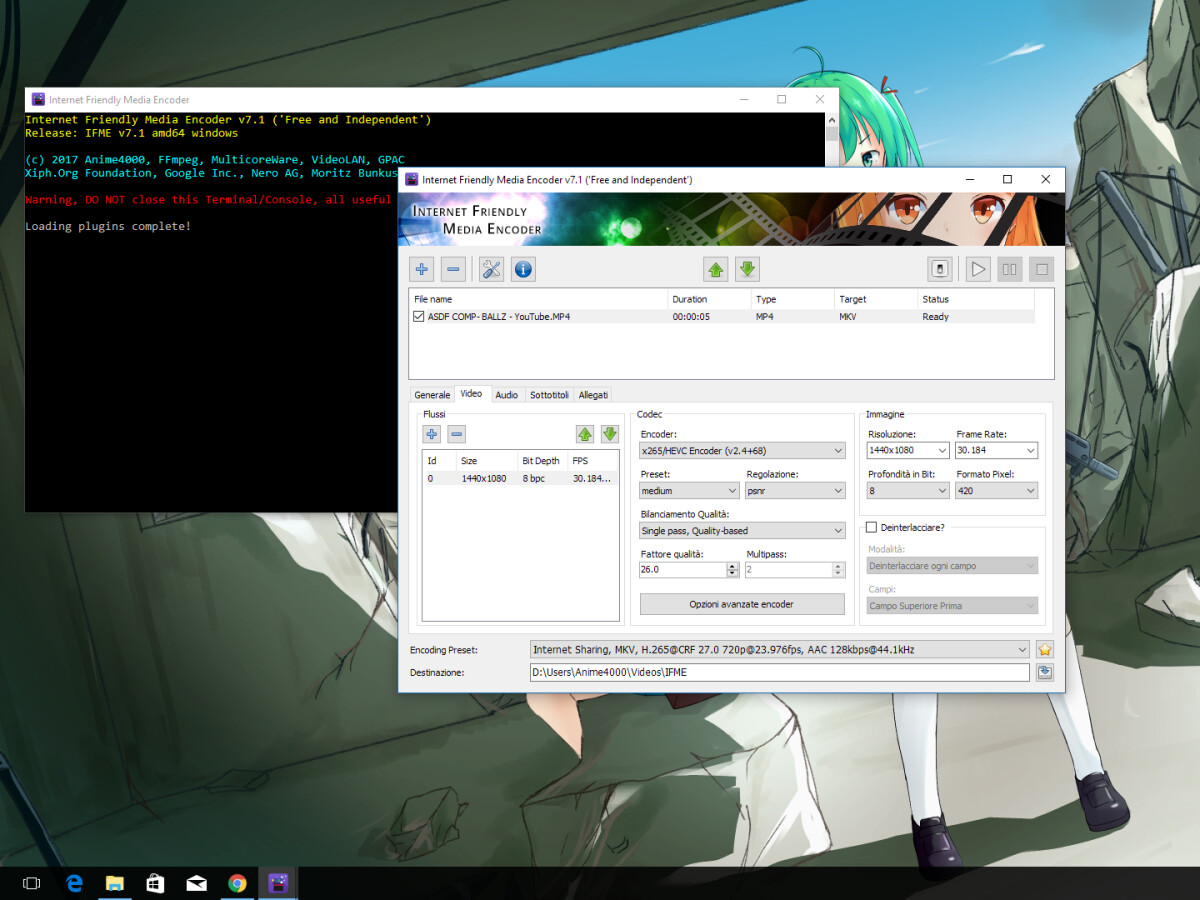Remove the selected file with the minus icon

(x=453, y=269)
